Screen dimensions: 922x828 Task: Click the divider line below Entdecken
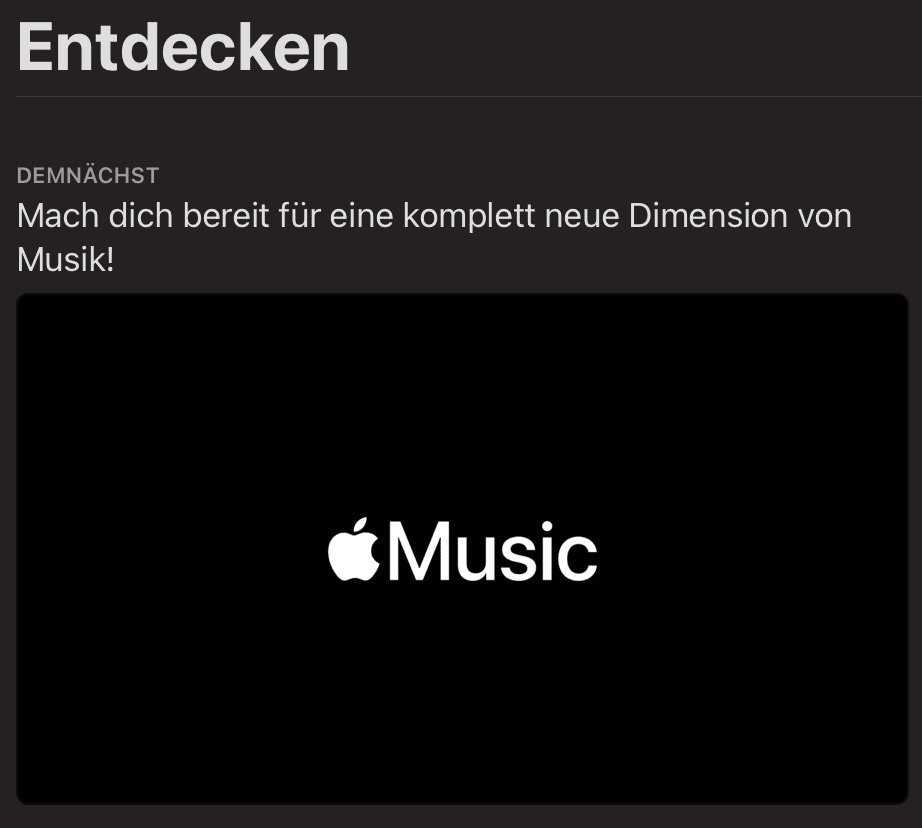click(469, 96)
